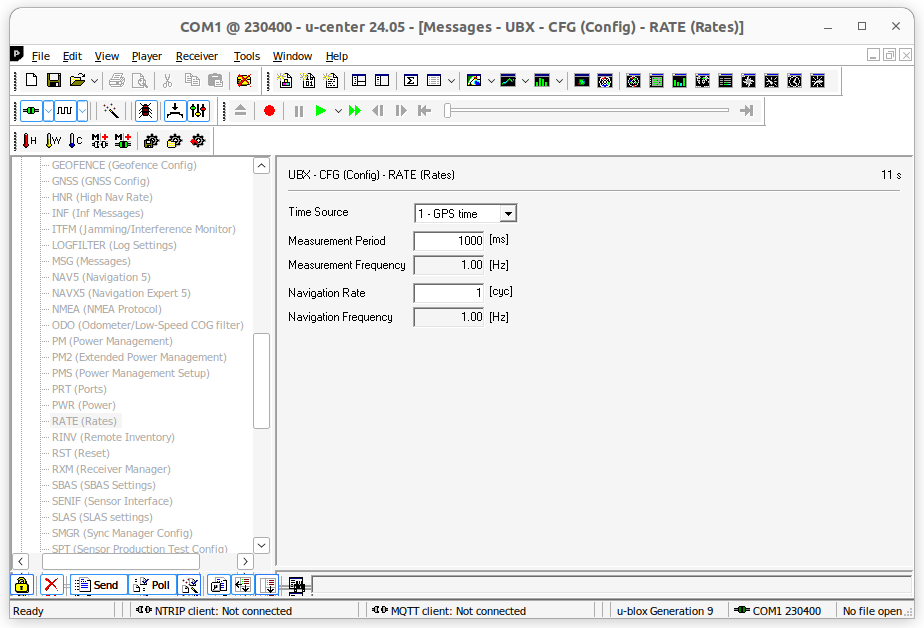Click tree horizontal scroll right arrow

pos(245,561)
